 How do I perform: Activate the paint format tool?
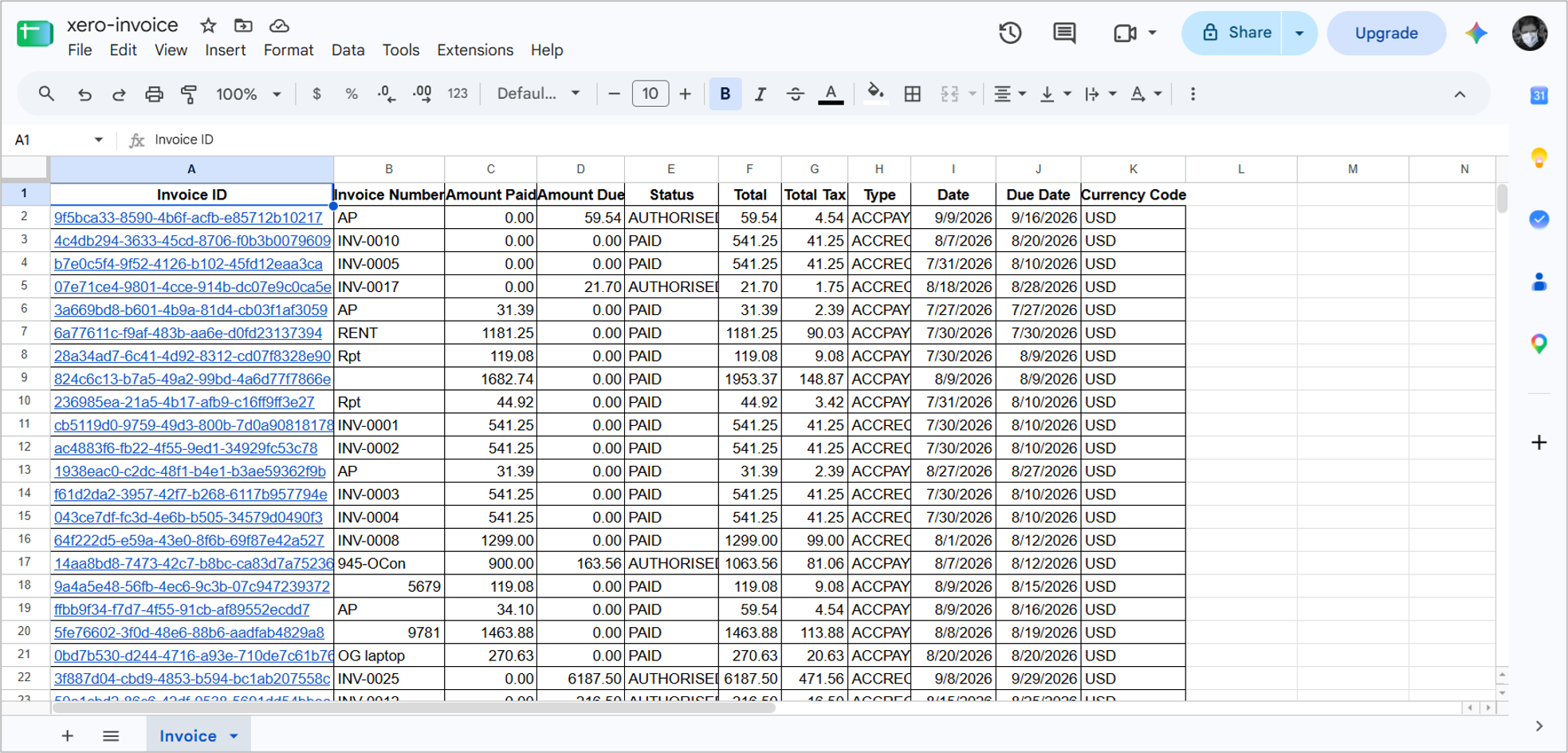pos(189,94)
